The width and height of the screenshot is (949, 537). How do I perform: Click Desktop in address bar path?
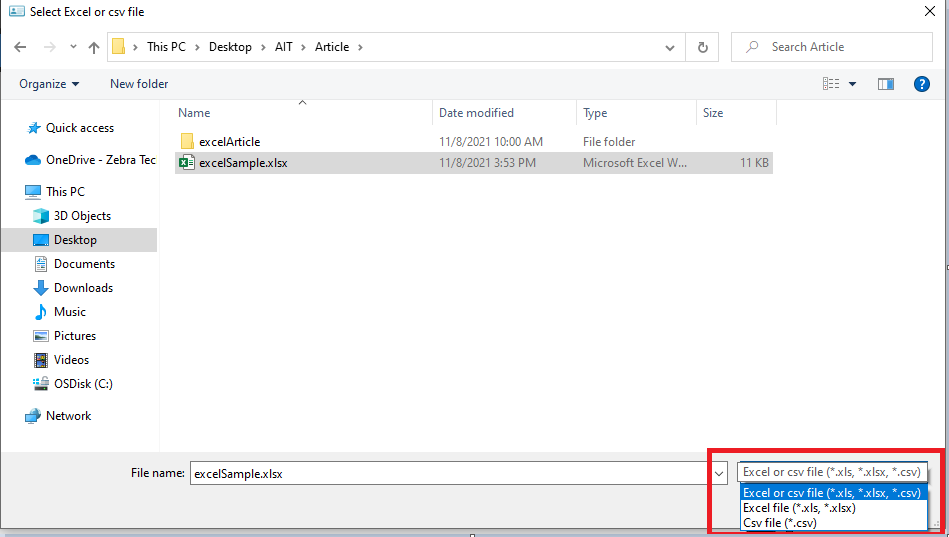coord(230,47)
